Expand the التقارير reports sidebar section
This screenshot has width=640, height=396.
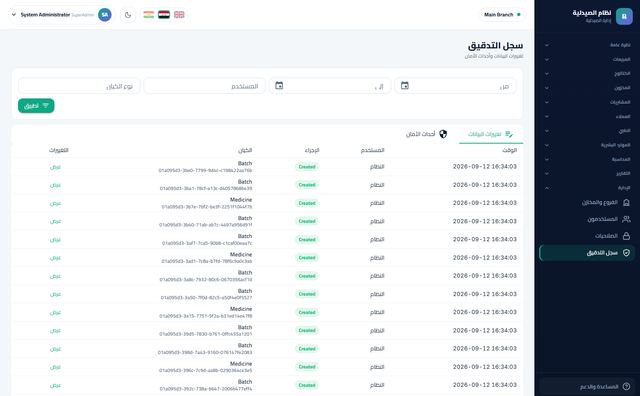(x=587, y=174)
